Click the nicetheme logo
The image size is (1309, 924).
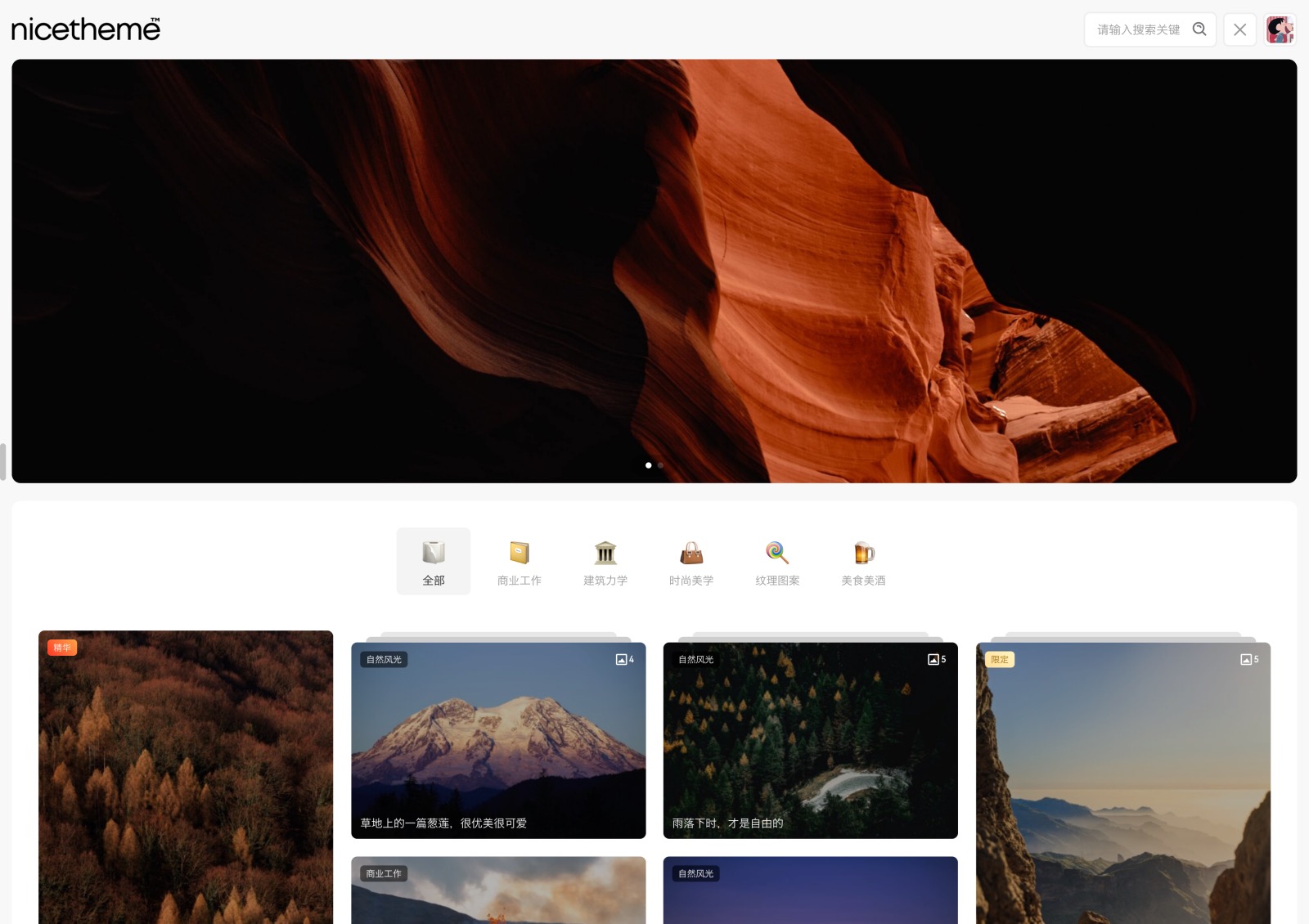(x=86, y=29)
